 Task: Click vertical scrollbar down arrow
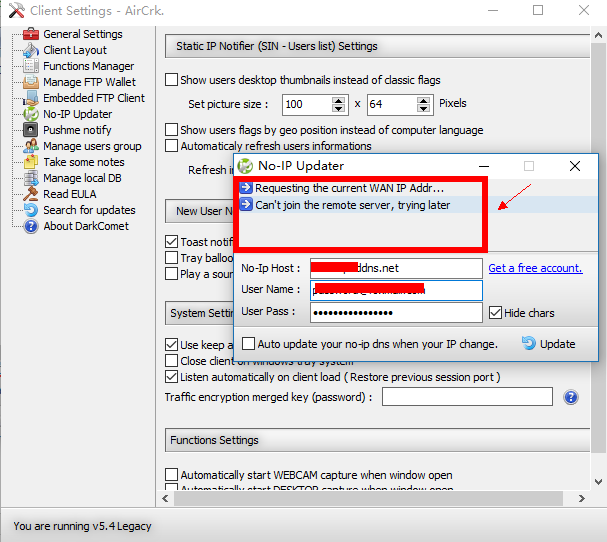point(598,482)
